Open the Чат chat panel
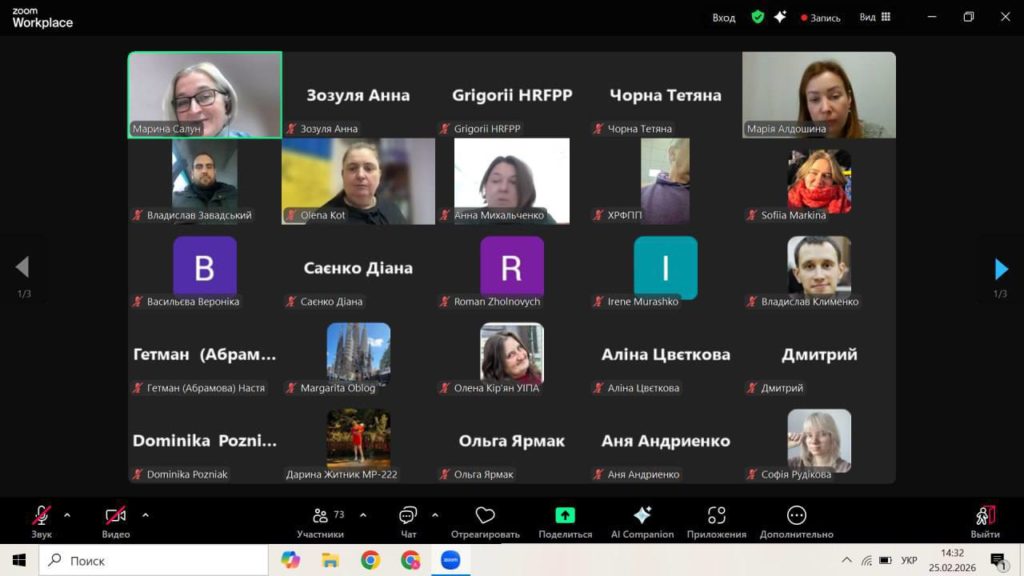This screenshot has height=576, width=1024. tap(408, 521)
